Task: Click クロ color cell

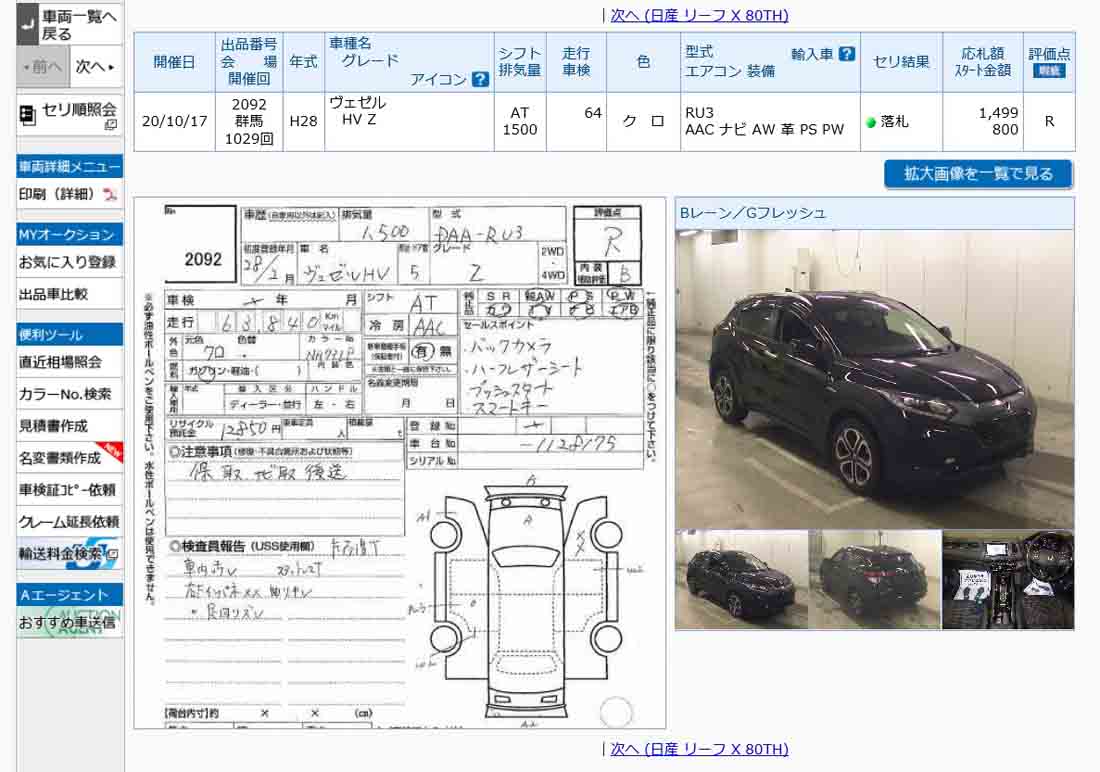Action: click(x=643, y=121)
